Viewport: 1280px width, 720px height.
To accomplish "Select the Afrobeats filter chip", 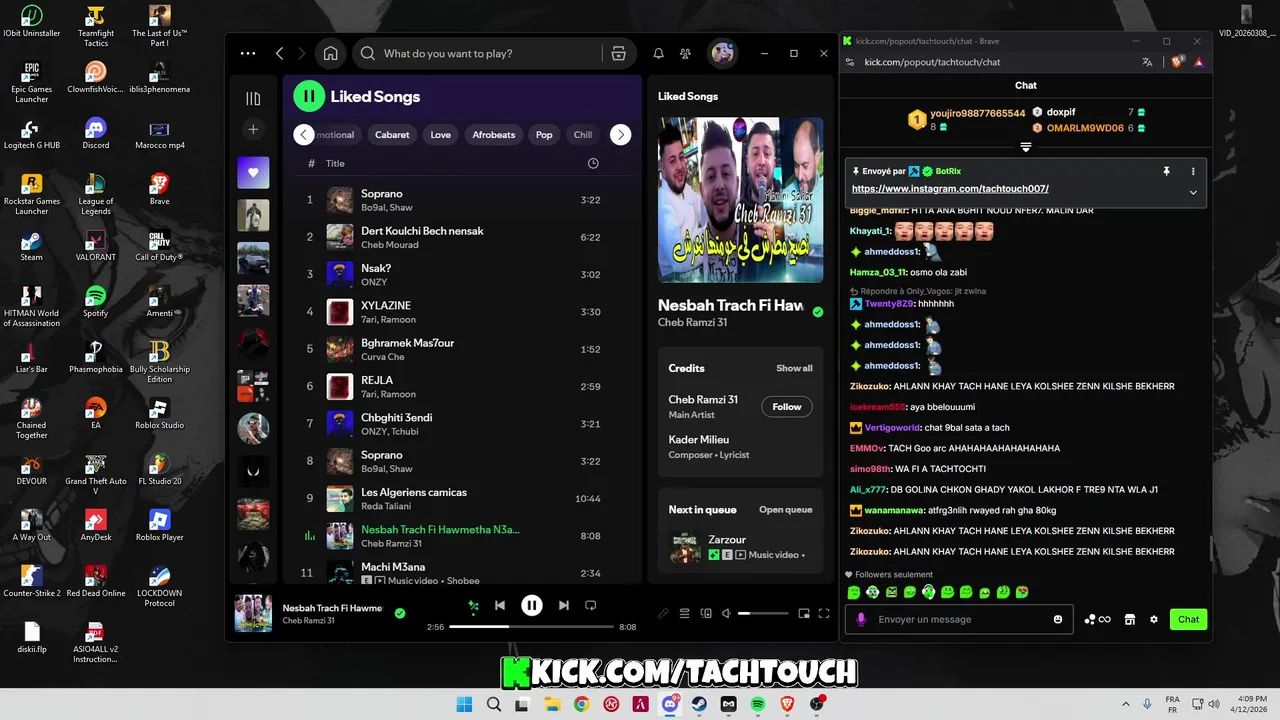I will point(494,135).
